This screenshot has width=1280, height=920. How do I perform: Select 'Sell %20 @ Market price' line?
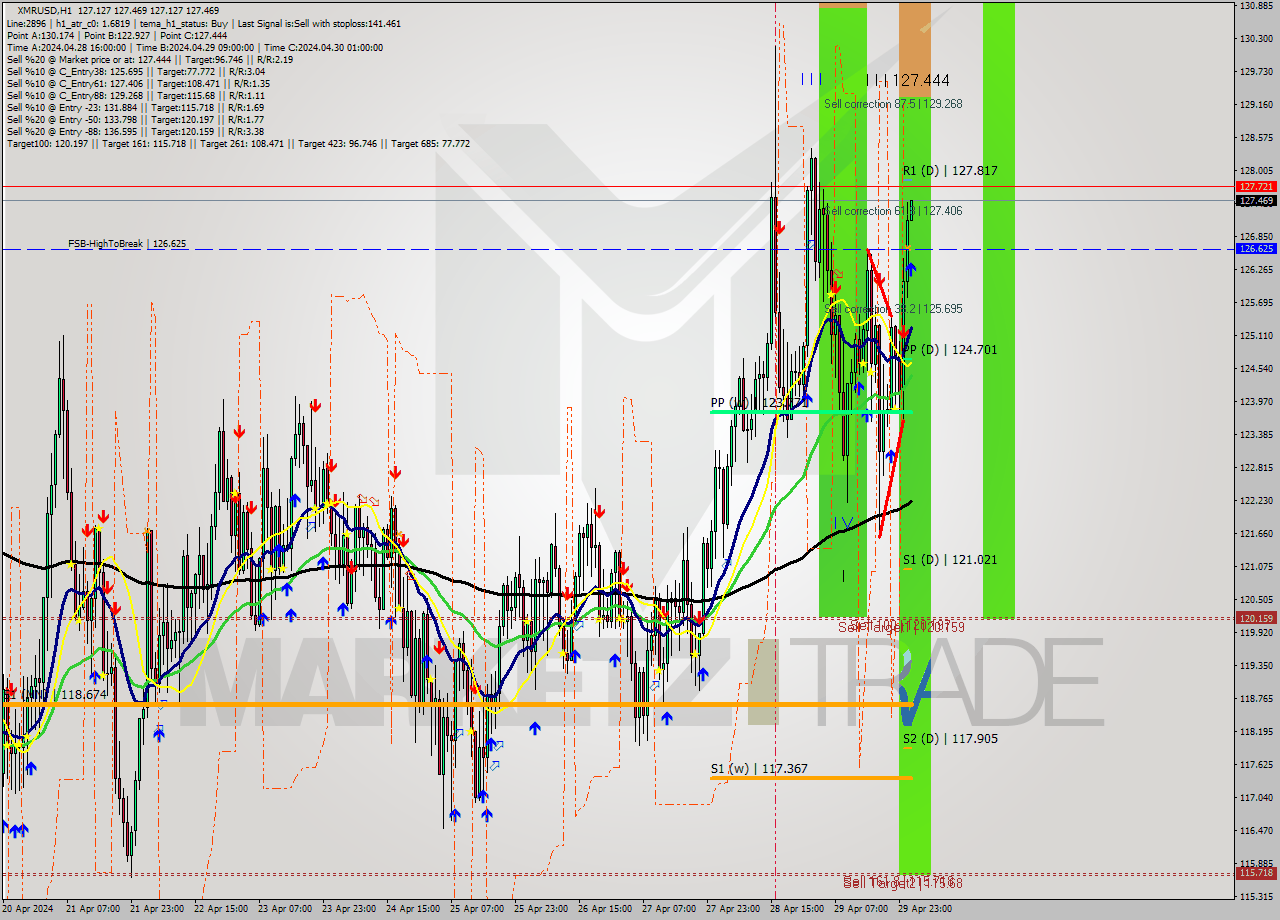click(150, 59)
